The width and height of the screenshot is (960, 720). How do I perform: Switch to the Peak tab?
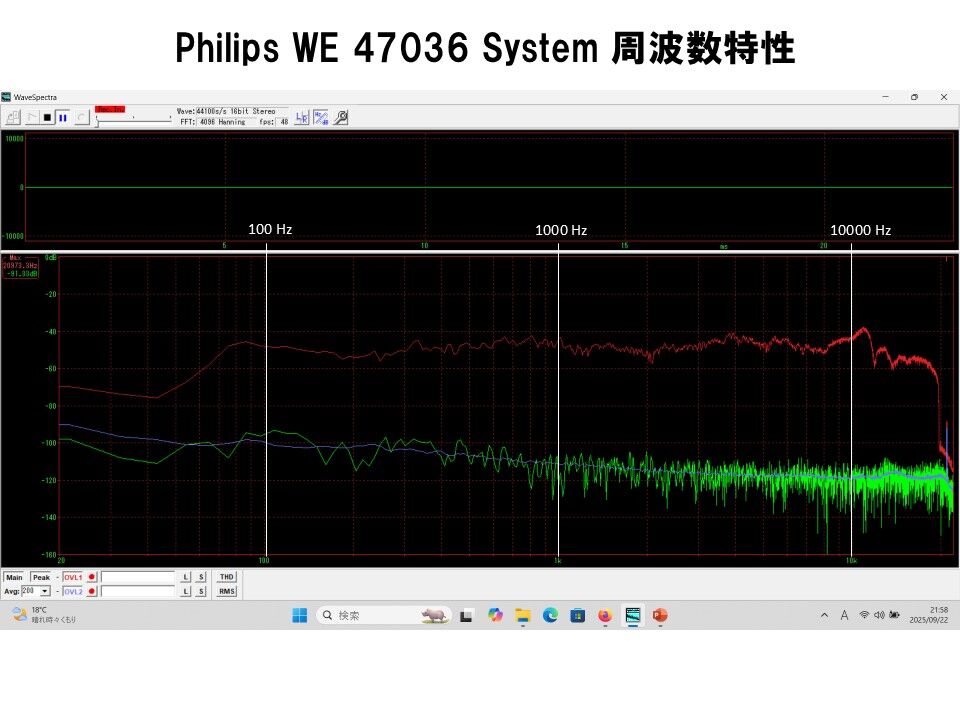[41, 577]
